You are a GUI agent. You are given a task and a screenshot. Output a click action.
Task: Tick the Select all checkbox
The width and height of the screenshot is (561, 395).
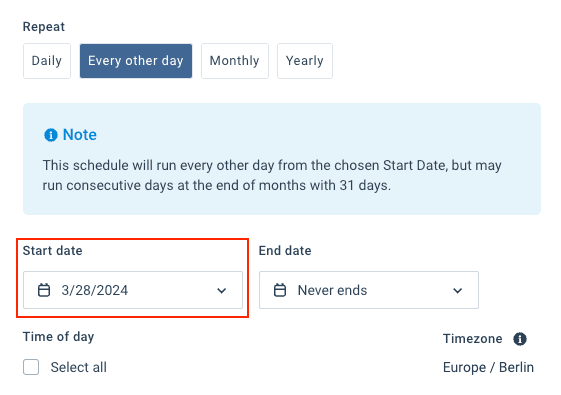tap(31, 367)
